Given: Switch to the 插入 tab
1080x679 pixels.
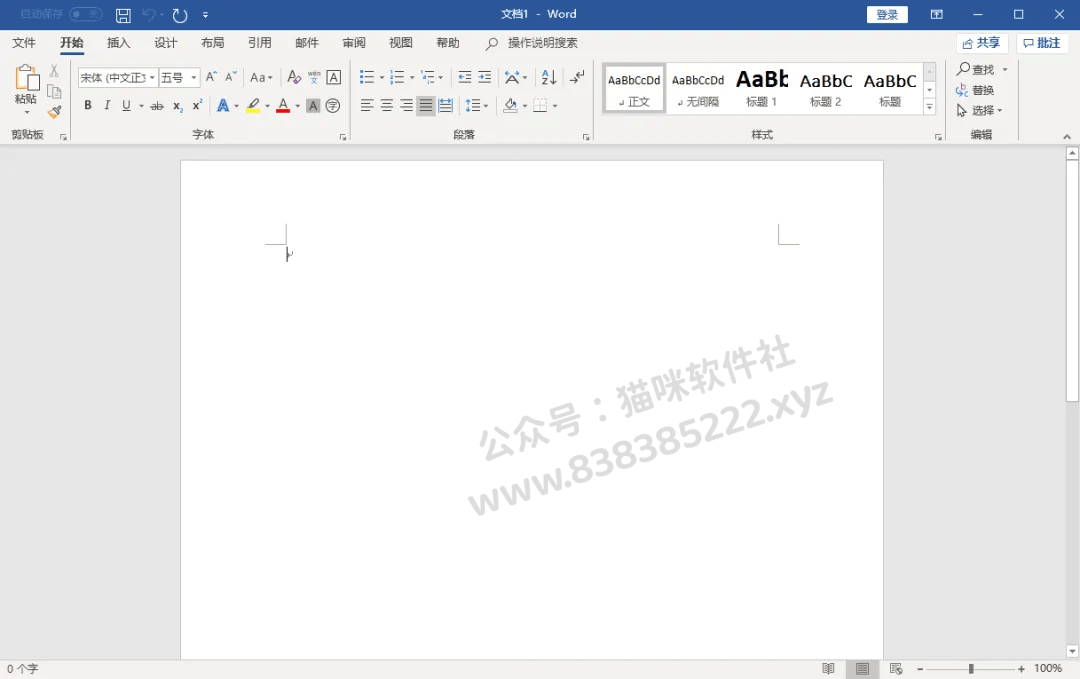Looking at the screenshot, I should (x=118, y=43).
